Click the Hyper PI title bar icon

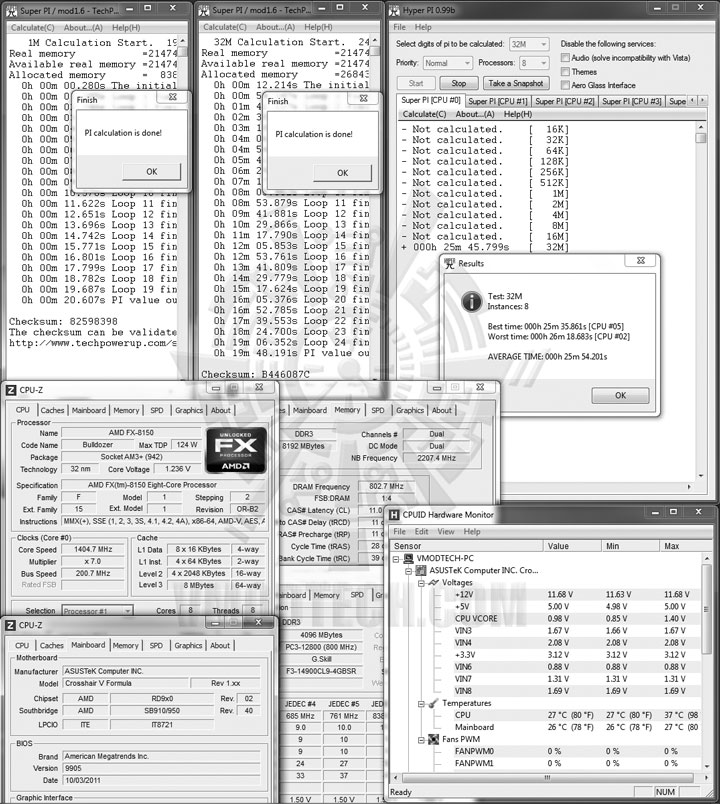click(x=394, y=10)
